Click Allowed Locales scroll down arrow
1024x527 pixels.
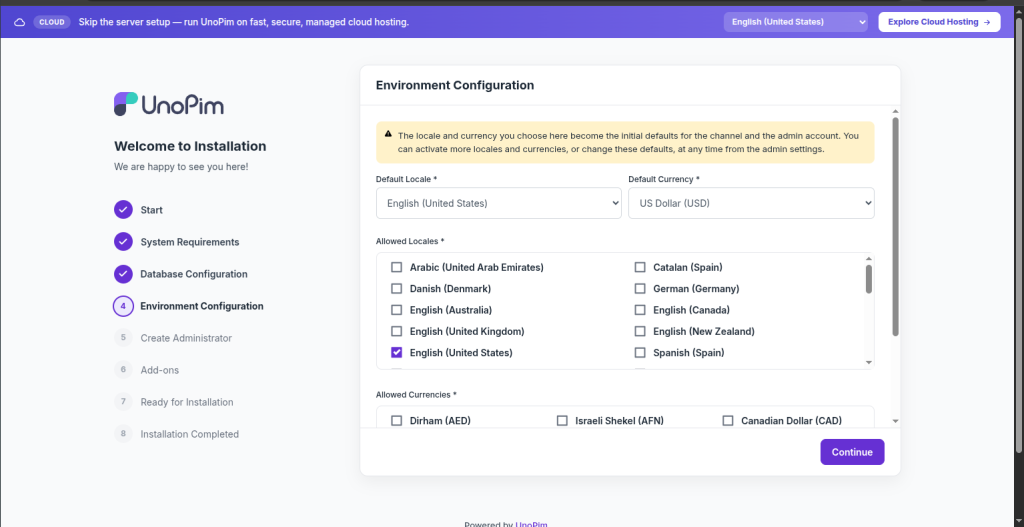869,362
